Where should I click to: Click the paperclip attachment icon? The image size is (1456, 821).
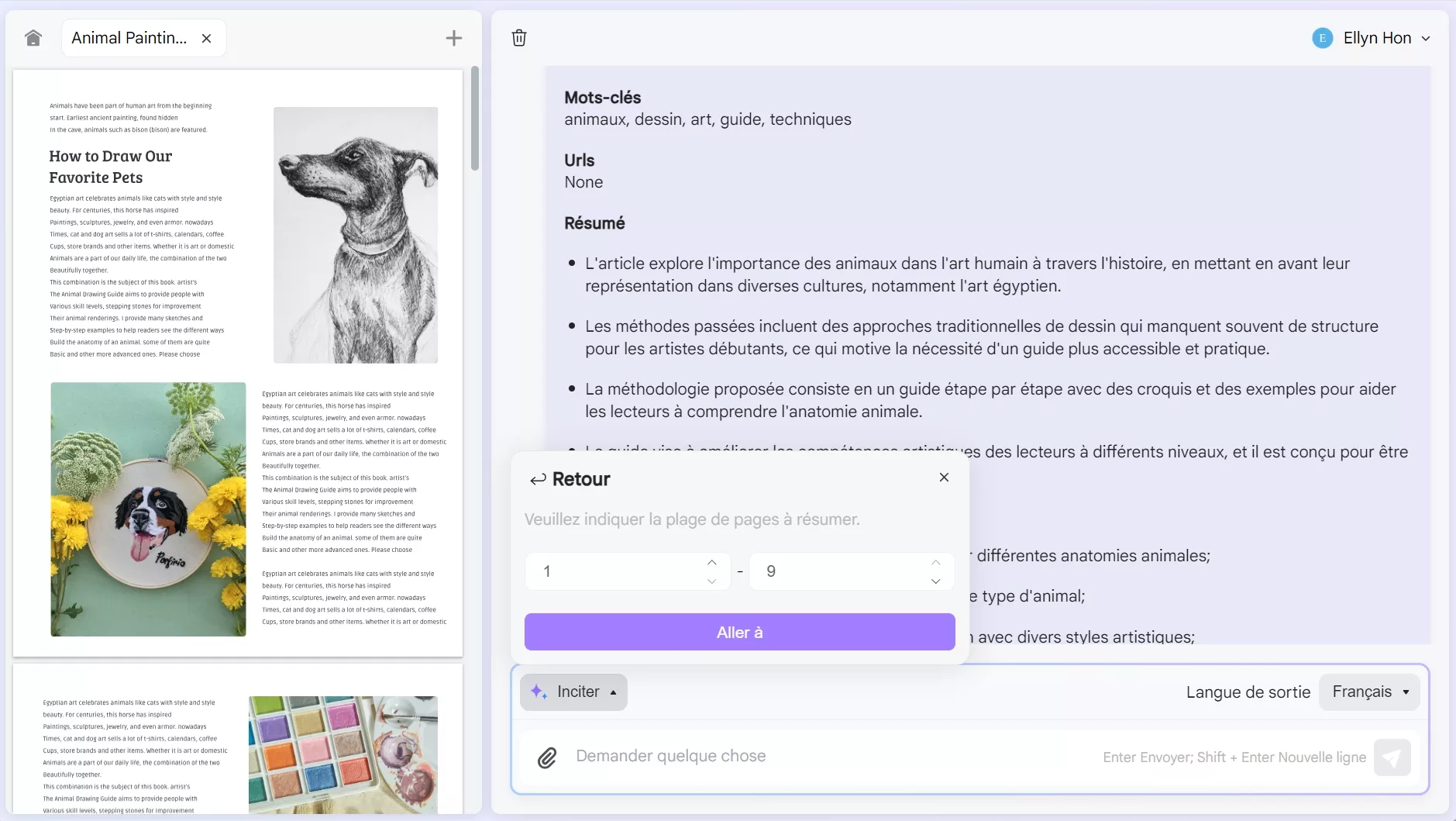pyautogui.click(x=547, y=757)
